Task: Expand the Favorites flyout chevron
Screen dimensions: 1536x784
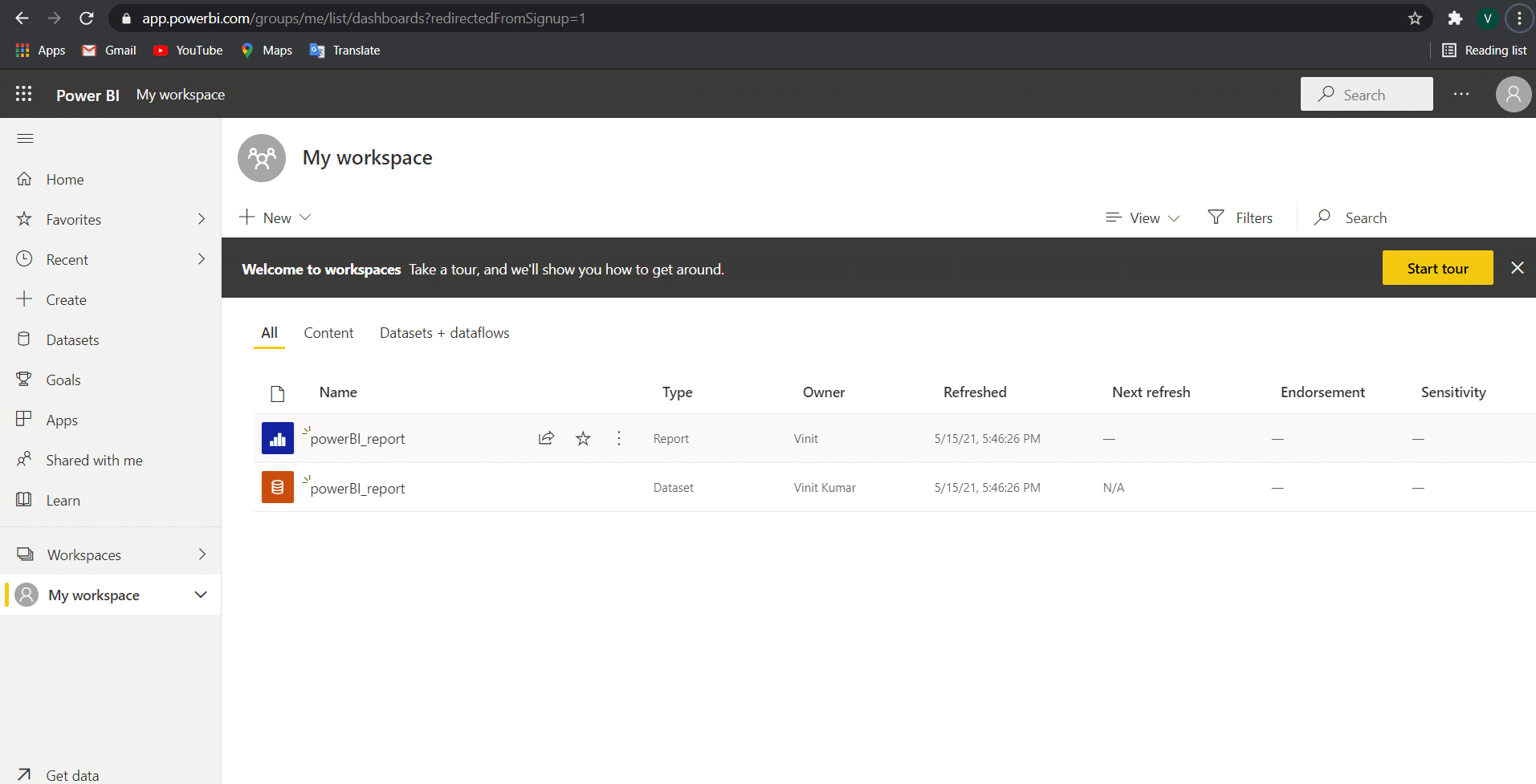Action: [x=202, y=219]
